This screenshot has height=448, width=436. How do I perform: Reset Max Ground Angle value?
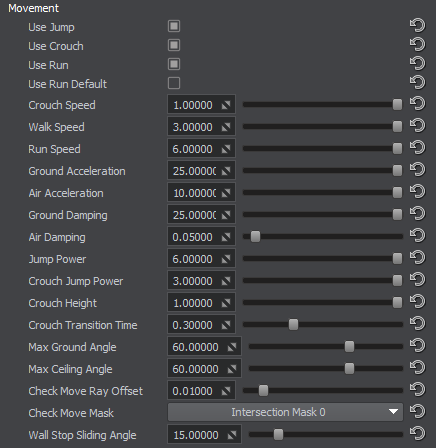(417, 345)
